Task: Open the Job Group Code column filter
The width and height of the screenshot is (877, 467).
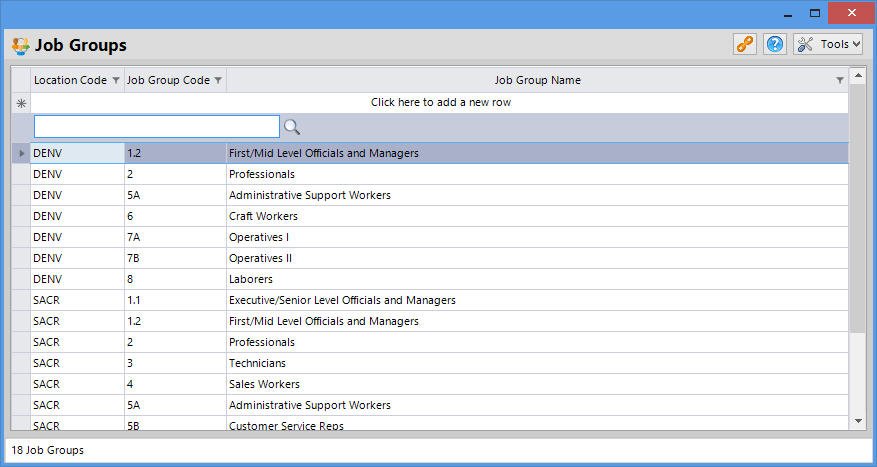Action: click(218, 81)
